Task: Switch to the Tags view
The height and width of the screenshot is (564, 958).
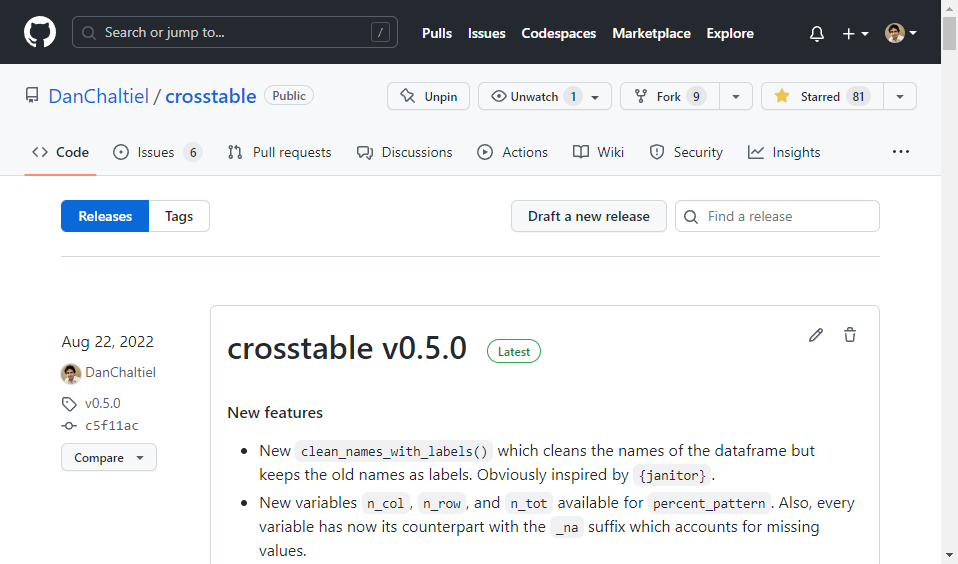Action: 179,216
